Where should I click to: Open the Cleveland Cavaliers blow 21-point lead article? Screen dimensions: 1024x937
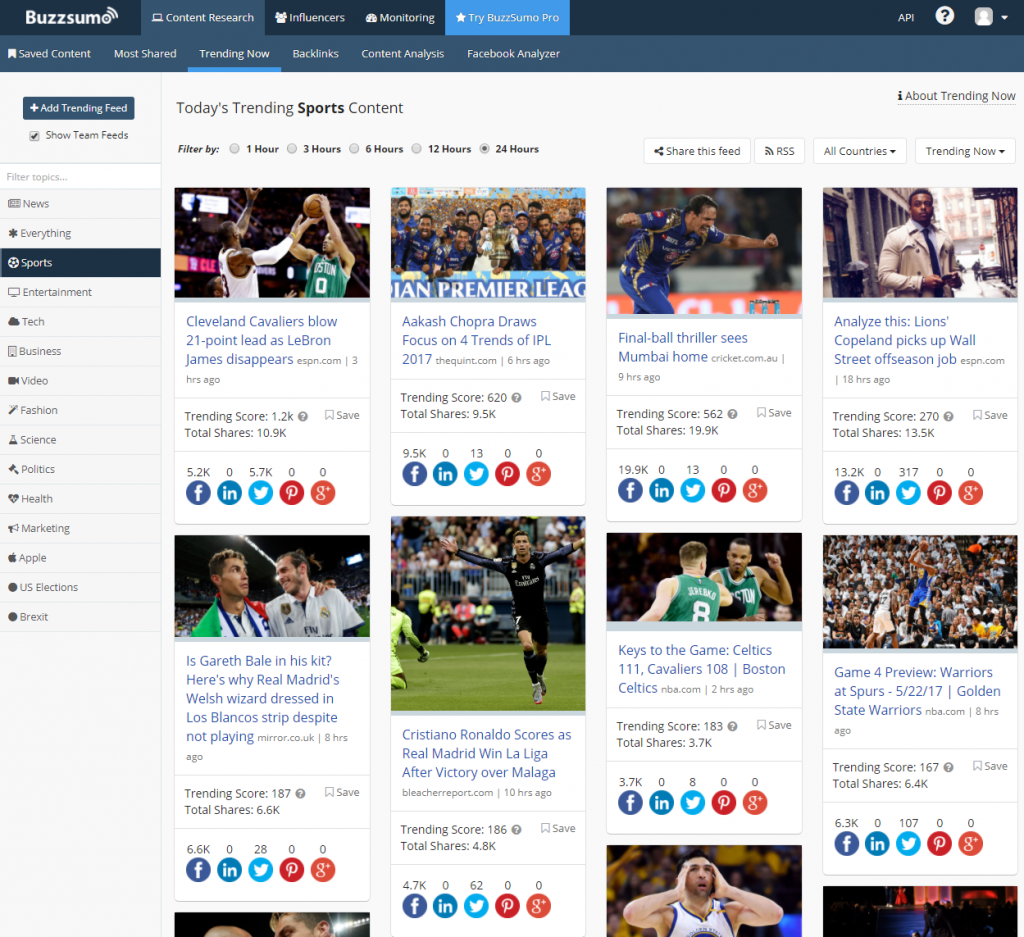[262, 340]
